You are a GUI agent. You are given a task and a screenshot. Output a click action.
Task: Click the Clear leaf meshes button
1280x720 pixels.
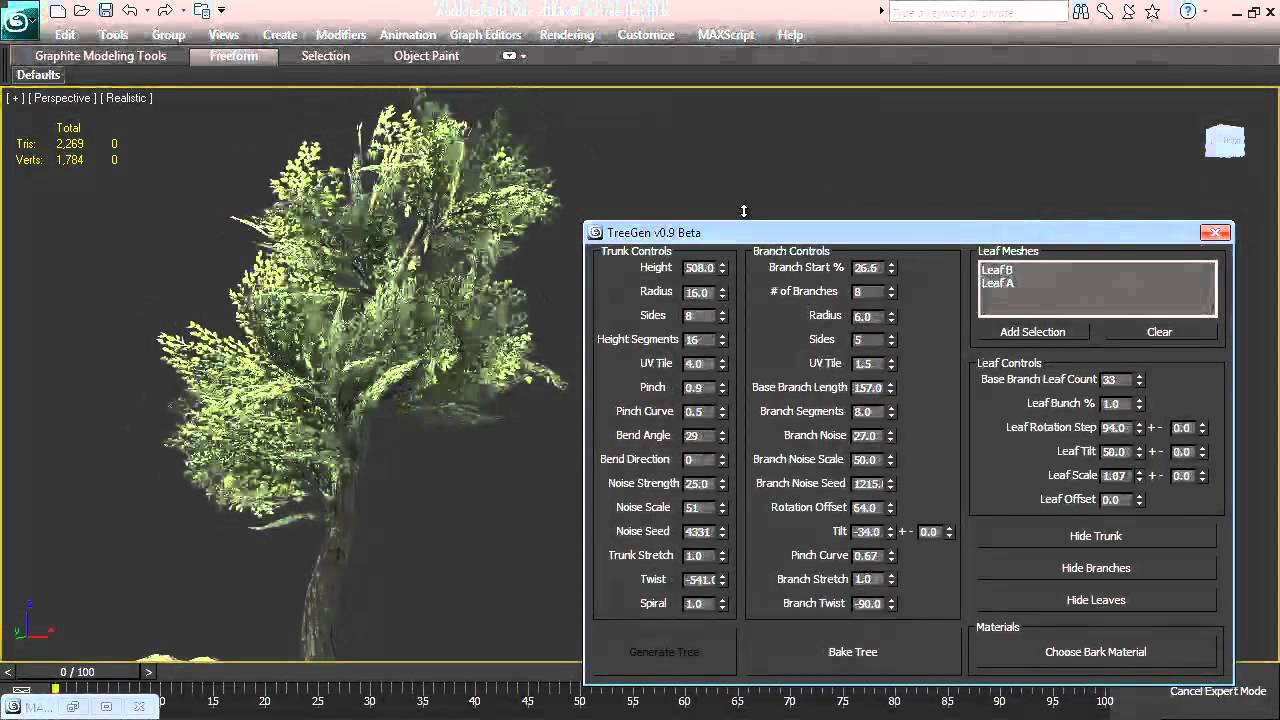1159,332
